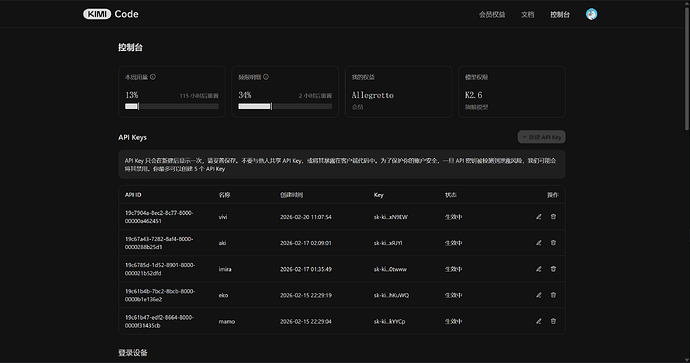Click the name cell 'mamo'

coord(227,321)
